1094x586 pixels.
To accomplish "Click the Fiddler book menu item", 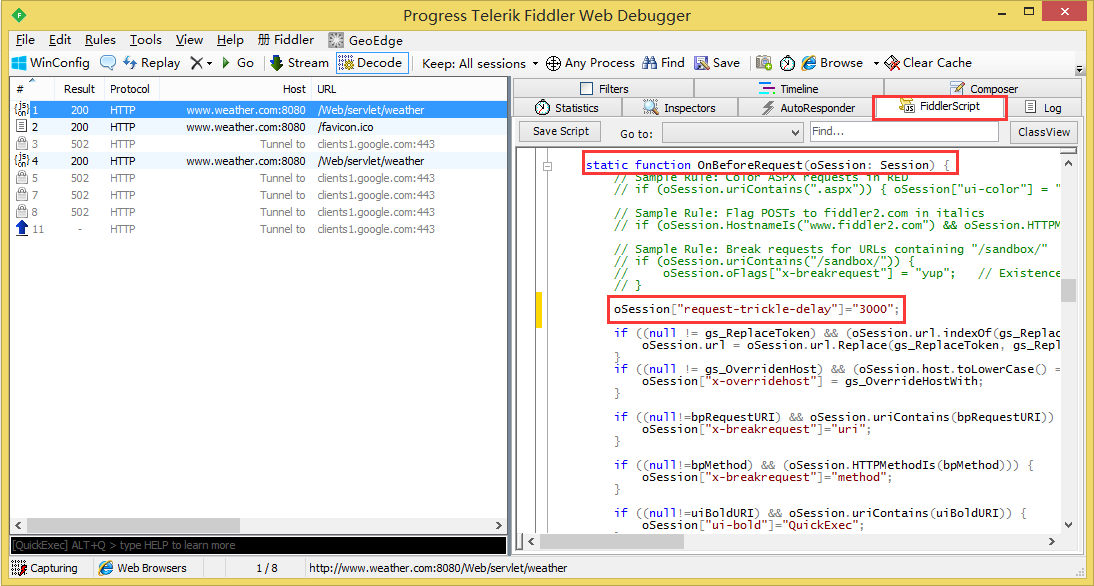I will (286, 40).
